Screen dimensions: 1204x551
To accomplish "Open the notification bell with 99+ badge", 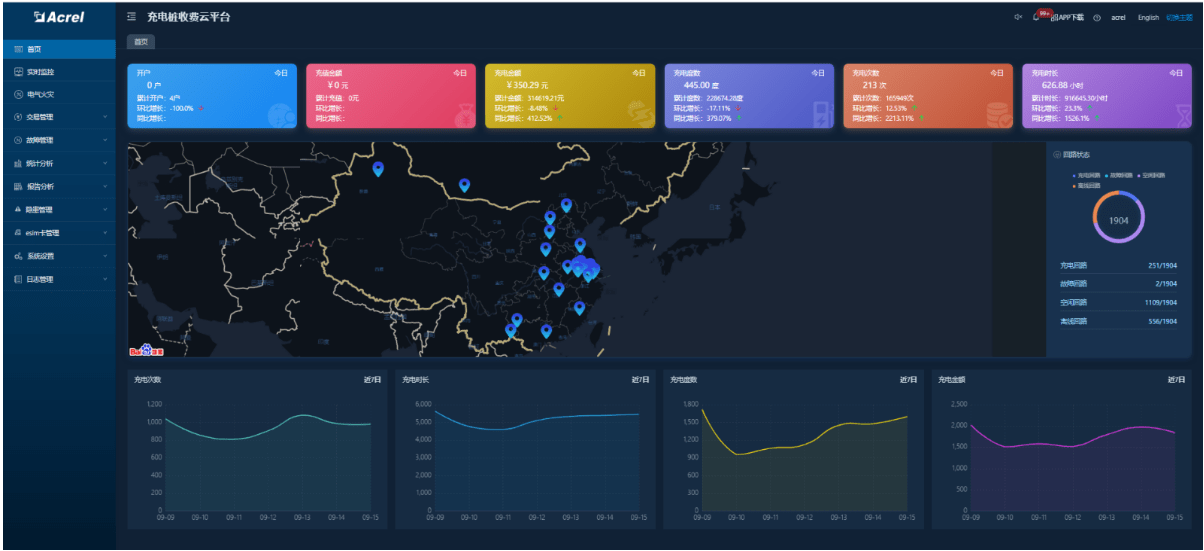I will [1037, 17].
